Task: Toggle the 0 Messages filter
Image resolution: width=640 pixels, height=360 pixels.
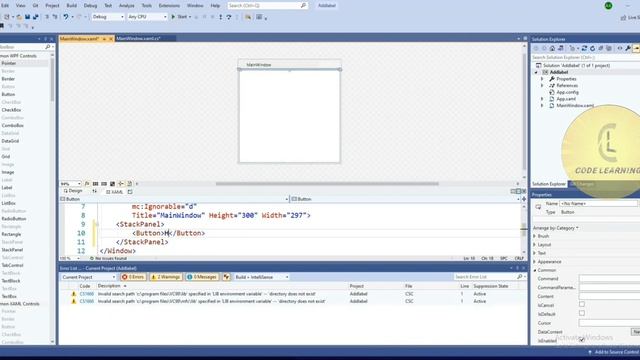Action: (x=202, y=277)
